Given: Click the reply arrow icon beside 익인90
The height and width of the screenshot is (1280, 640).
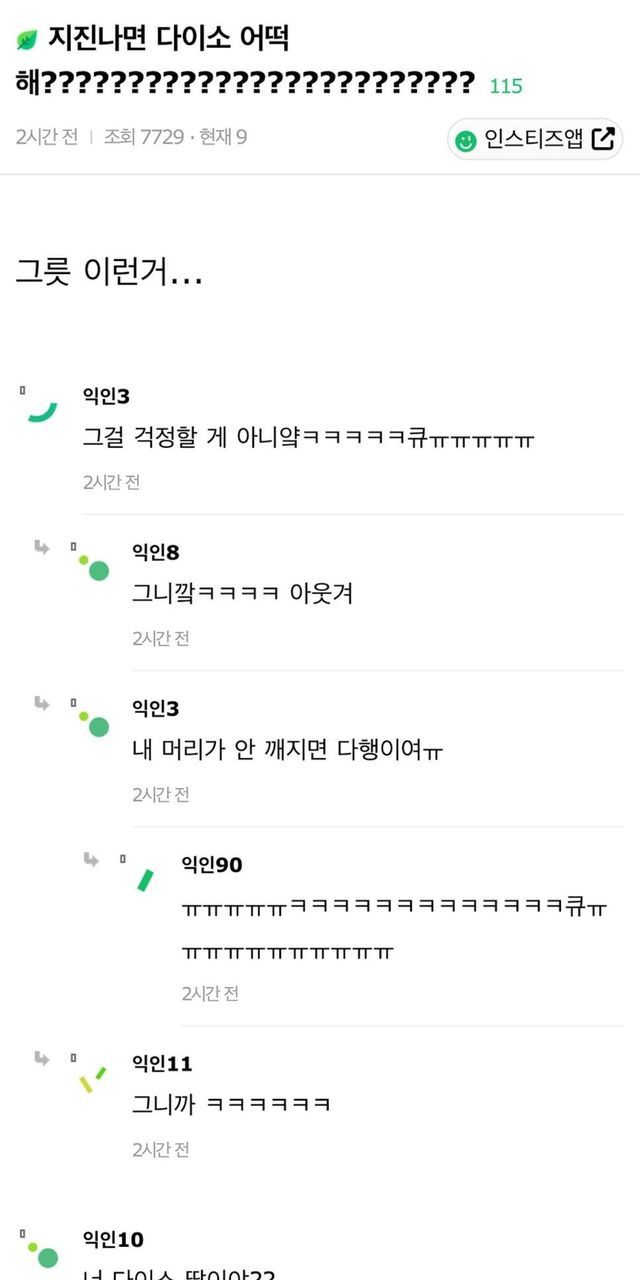Looking at the screenshot, I should click(x=91, y=859).
